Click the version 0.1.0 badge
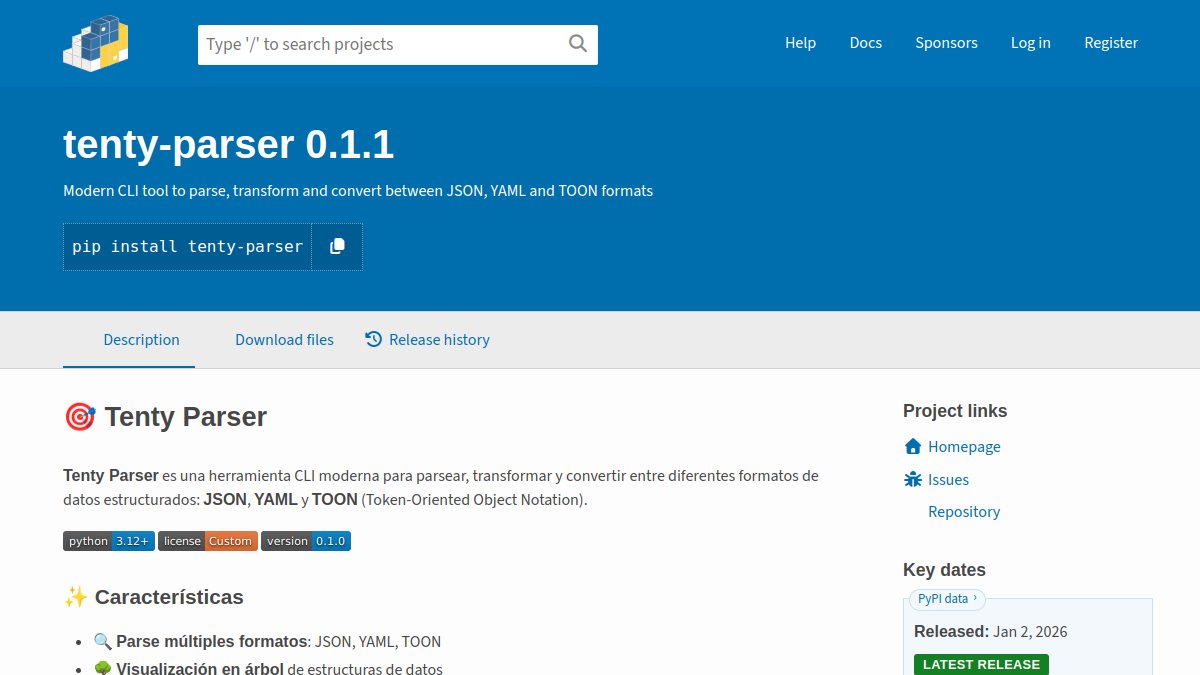The height and width of the screenshot is (675, 1200). pyautogui.click(x=306, y=541)
